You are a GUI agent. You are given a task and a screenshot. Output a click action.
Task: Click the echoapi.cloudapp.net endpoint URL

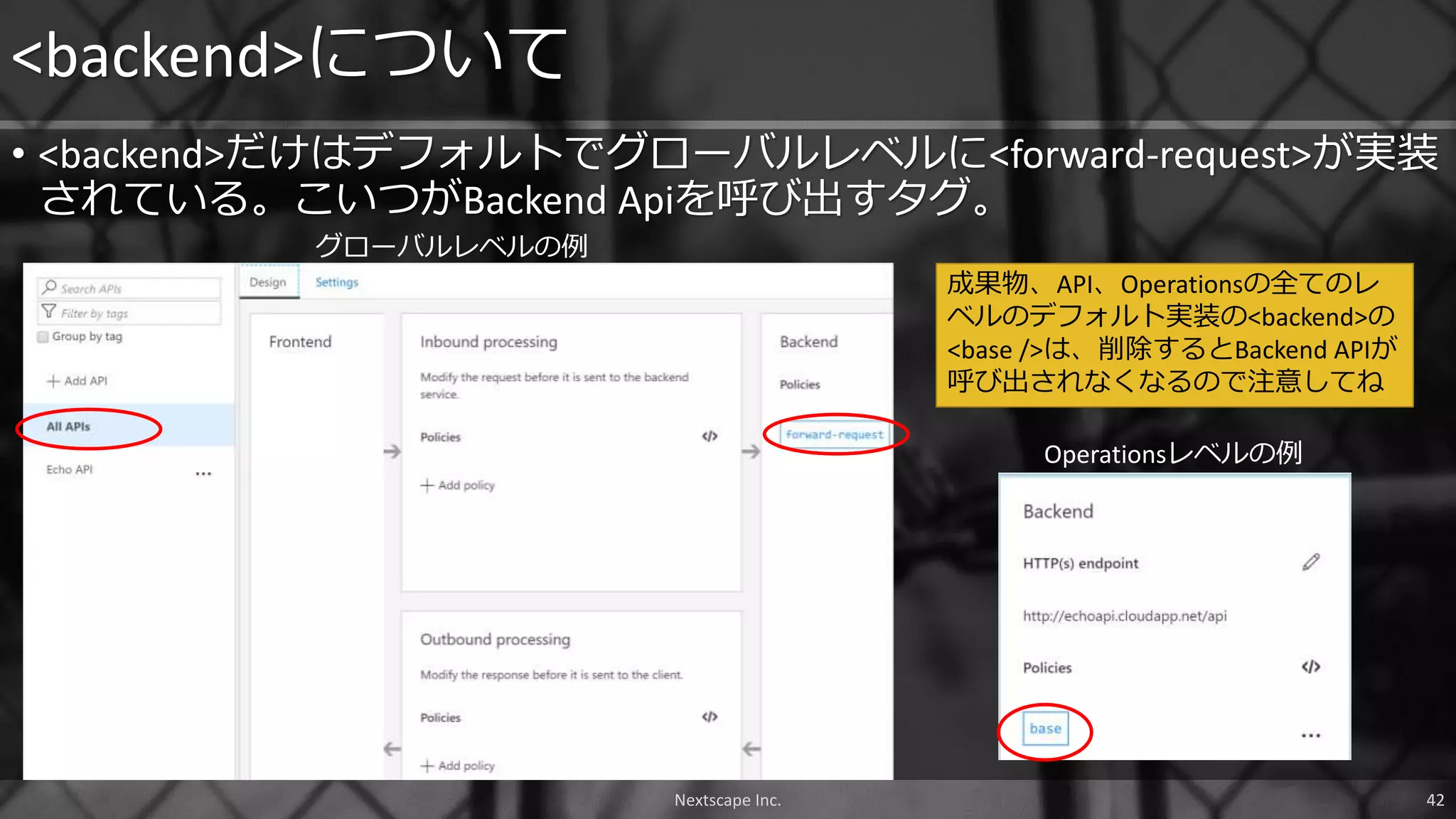coord(1125,616)
